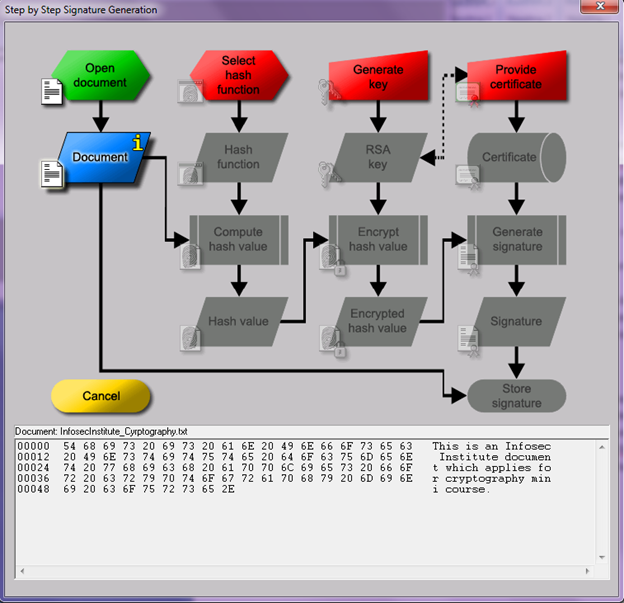Click the red Generate key step
The width and height of the screenshot is (624, 603).
tap(378, 77)
